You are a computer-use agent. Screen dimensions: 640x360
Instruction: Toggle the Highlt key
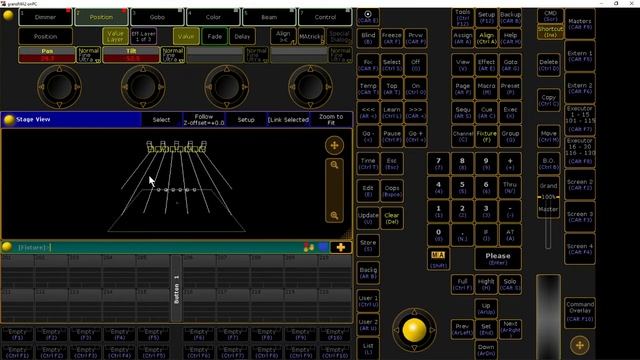486,284
